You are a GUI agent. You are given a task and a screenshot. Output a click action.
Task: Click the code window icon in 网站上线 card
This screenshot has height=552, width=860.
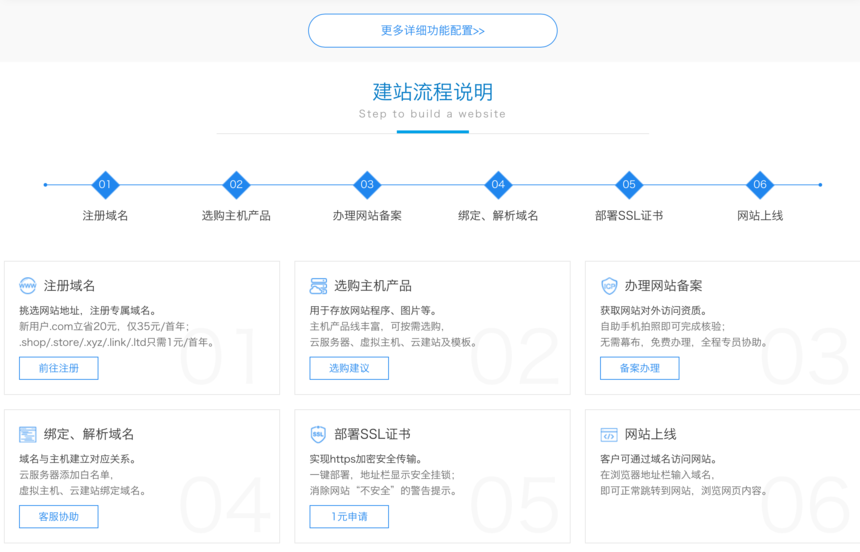tap(609, 435)
